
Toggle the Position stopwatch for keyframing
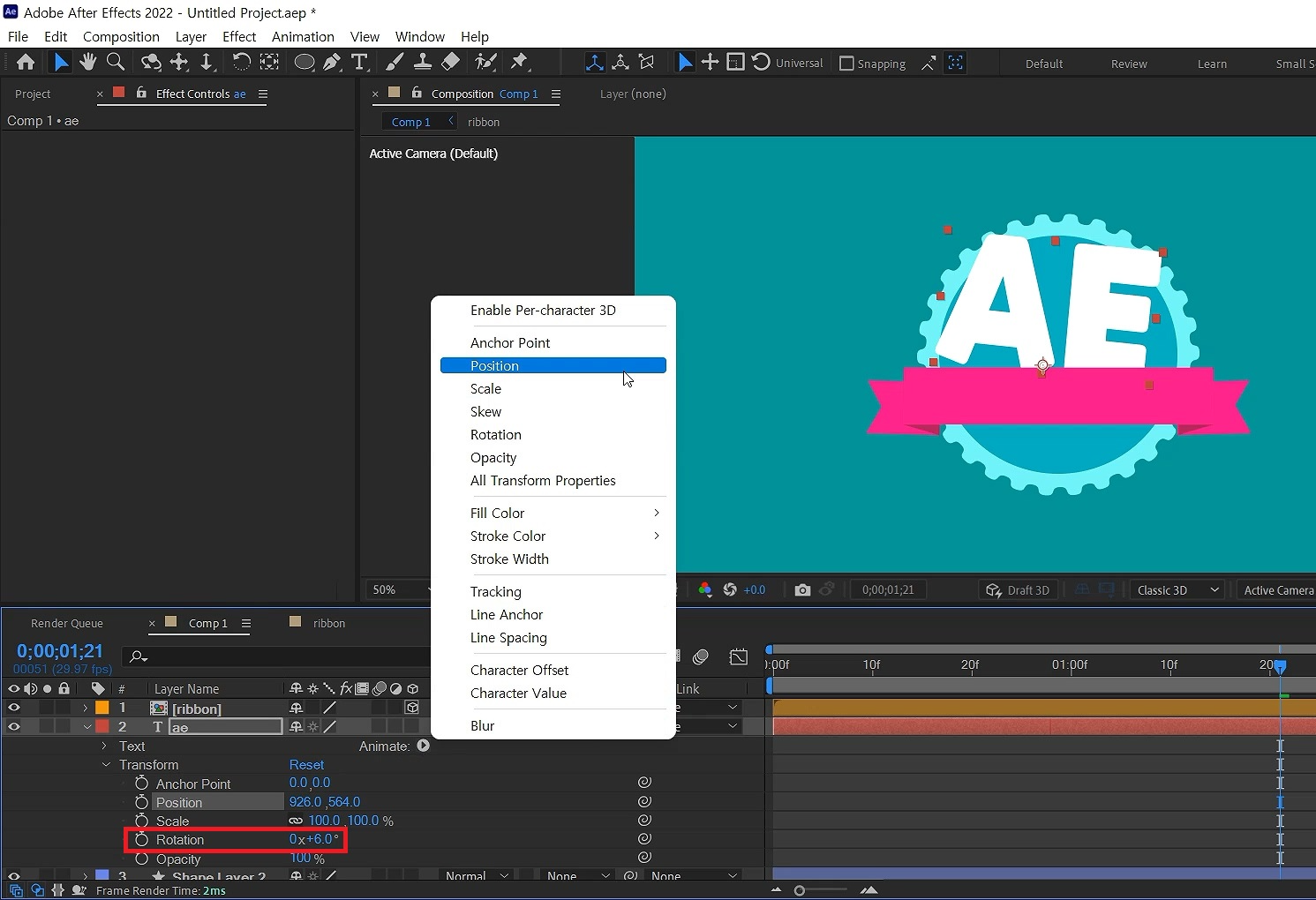click(141, 802)
